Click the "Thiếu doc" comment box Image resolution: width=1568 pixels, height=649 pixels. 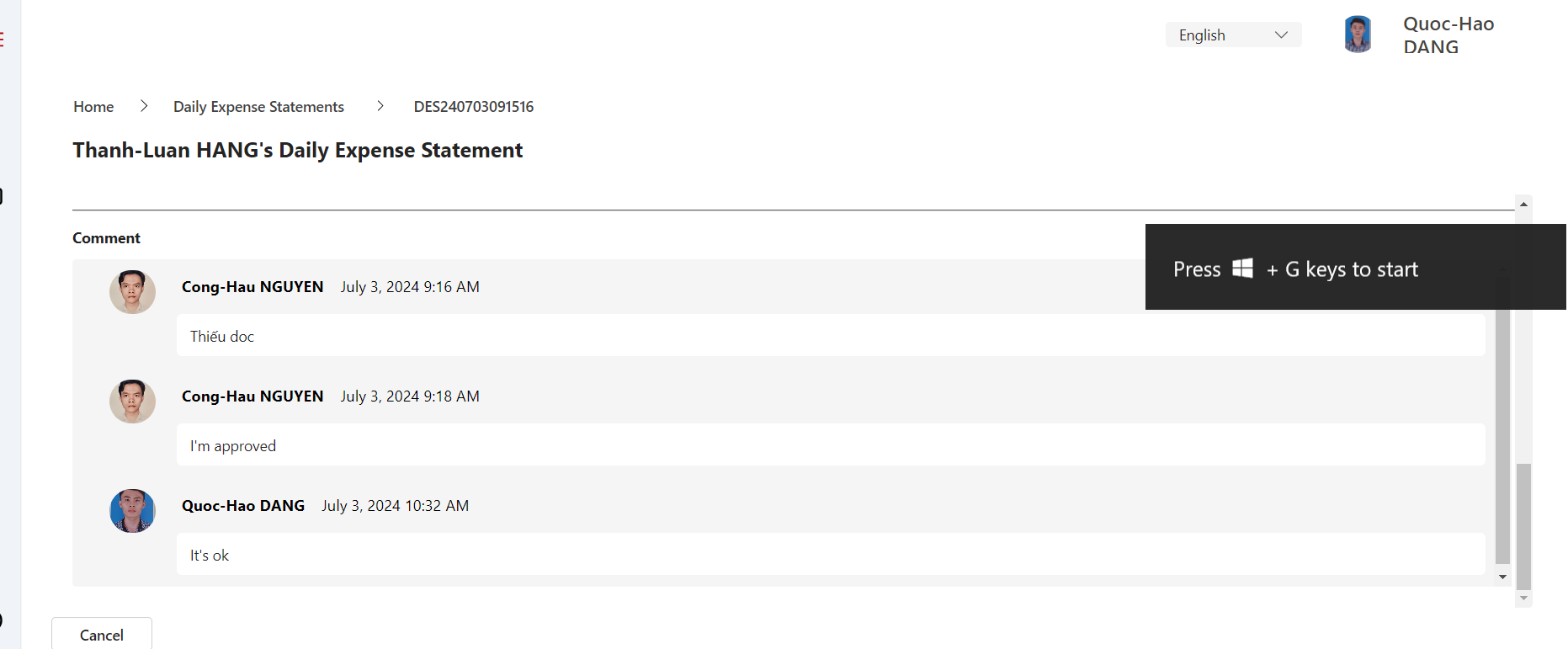[x=830, y=336]
